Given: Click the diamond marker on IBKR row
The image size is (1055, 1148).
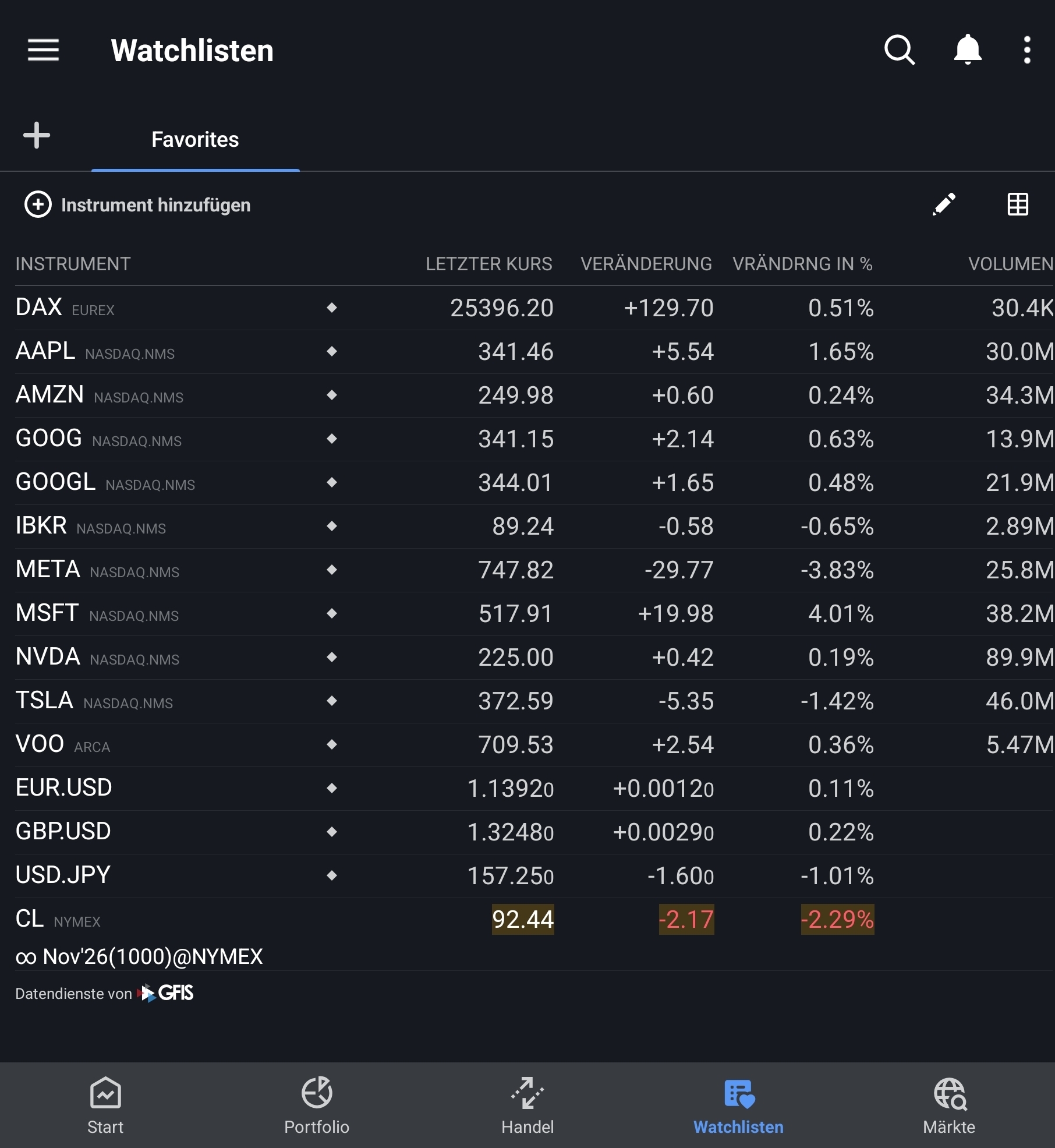Looking at the screenshot, I should (332, 526).
